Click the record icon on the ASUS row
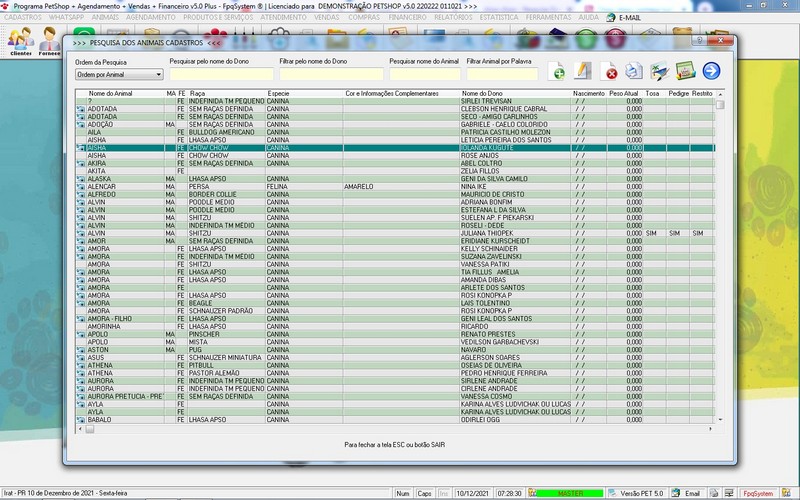Image resolution: width=800 pixels, height=500 pixels. click(81, 358)
